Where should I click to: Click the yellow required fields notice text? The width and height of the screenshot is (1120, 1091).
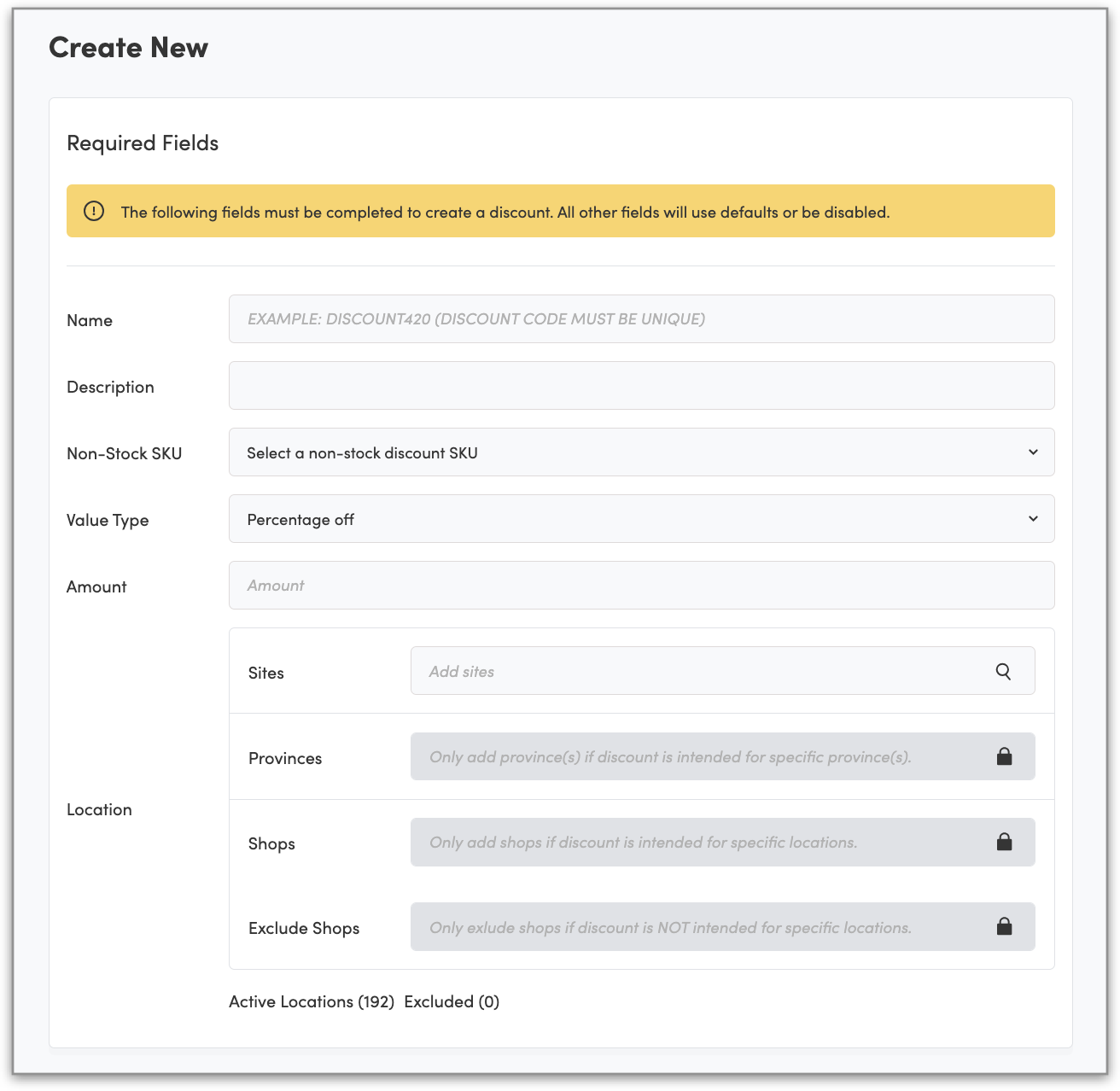(x=505, y=212)
